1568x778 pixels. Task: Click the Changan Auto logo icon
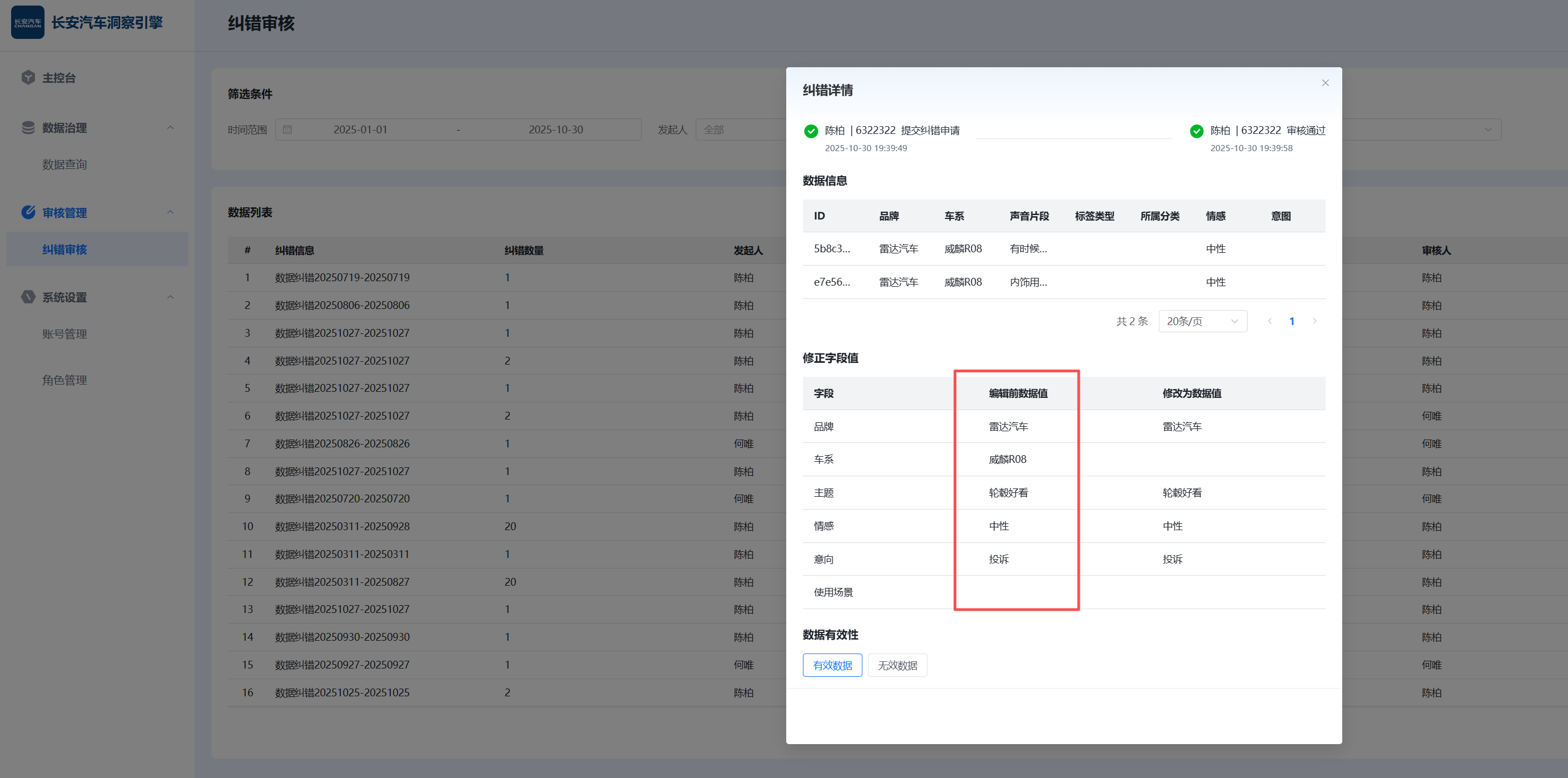pyautogui.click(x=27, y=23)
